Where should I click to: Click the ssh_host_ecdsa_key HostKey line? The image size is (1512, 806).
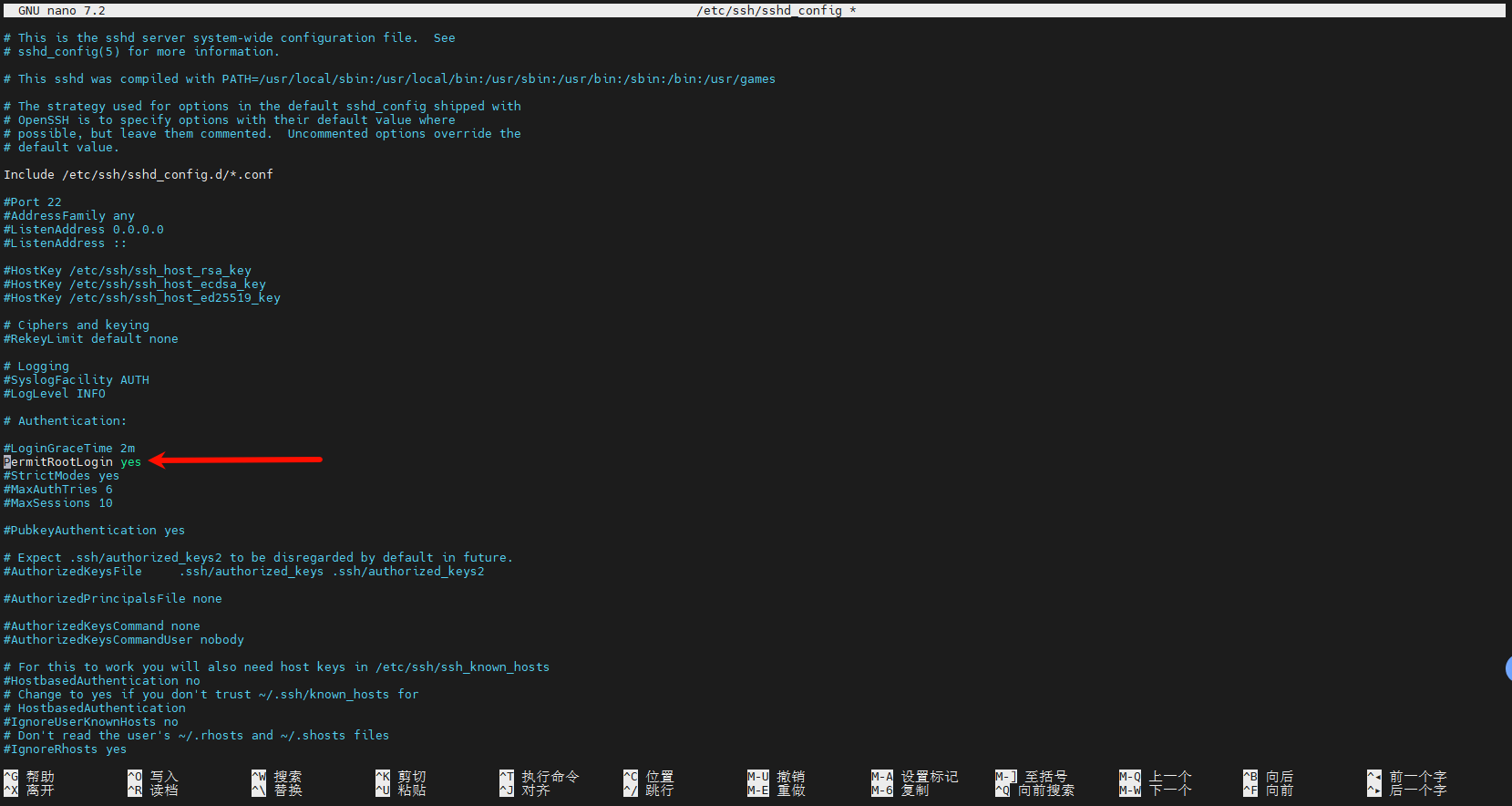(135, 284)
